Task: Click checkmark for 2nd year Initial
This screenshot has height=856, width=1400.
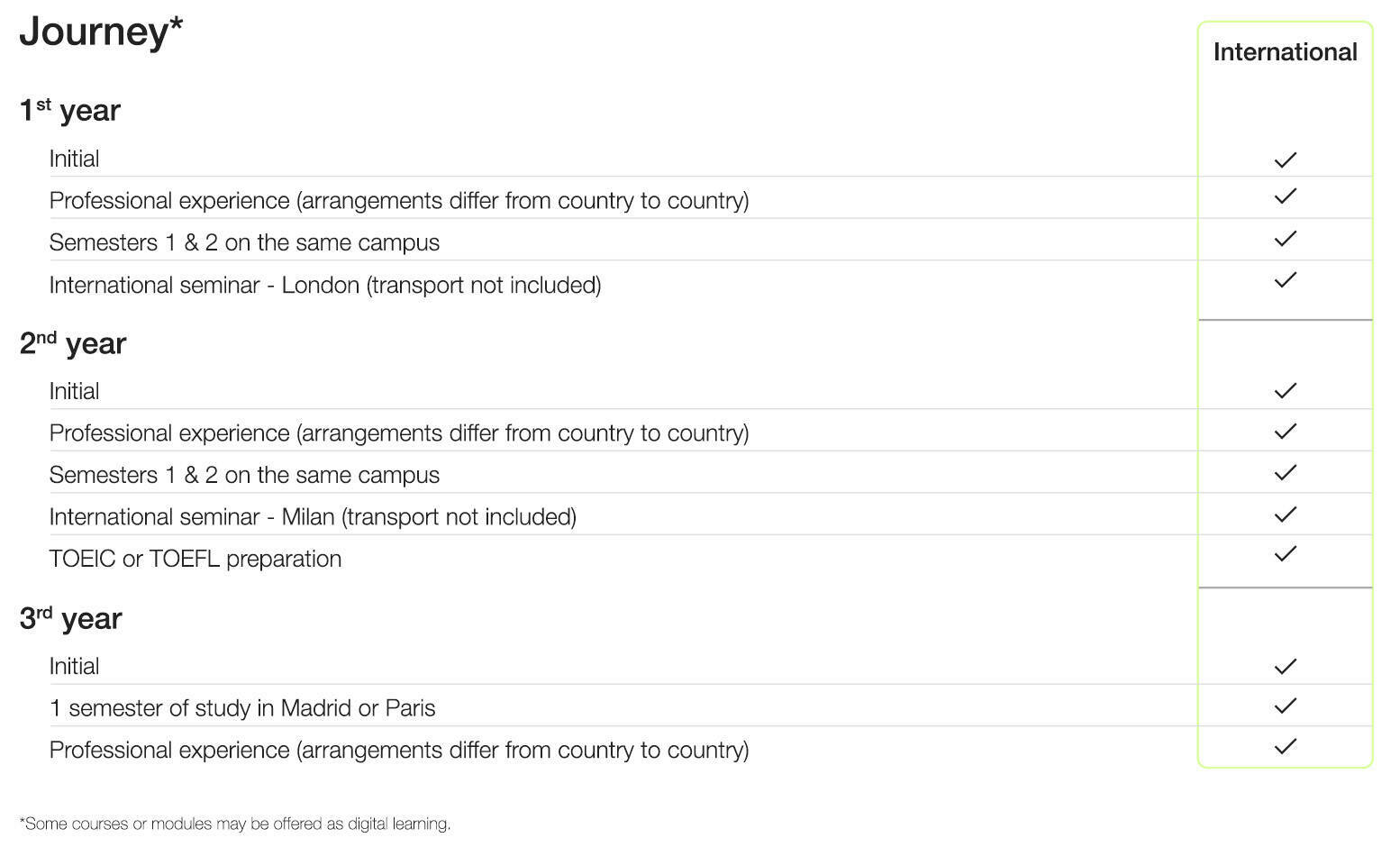Action: pos(1286,391)
